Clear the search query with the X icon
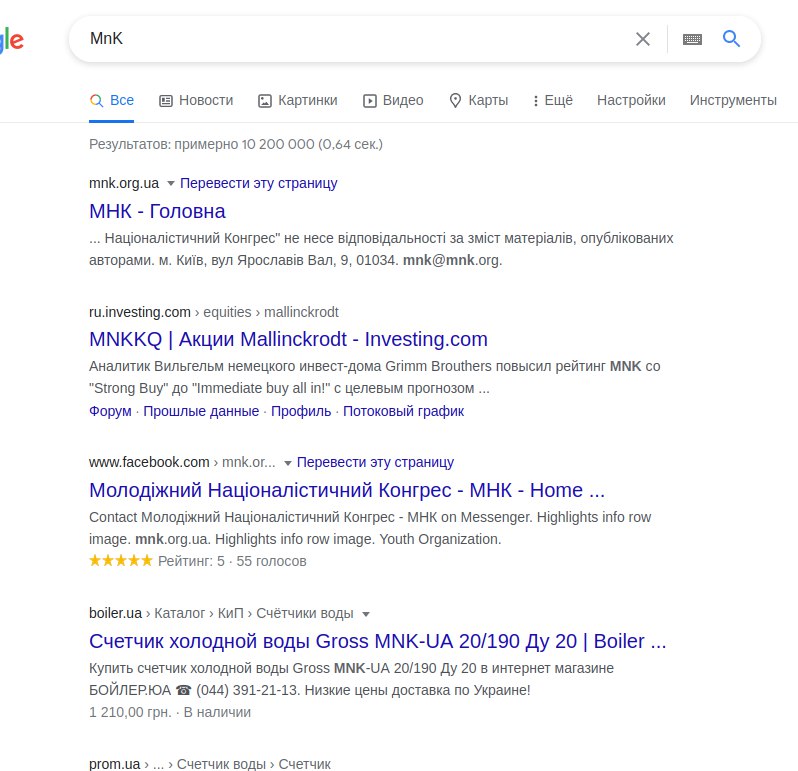 (643, 39)
